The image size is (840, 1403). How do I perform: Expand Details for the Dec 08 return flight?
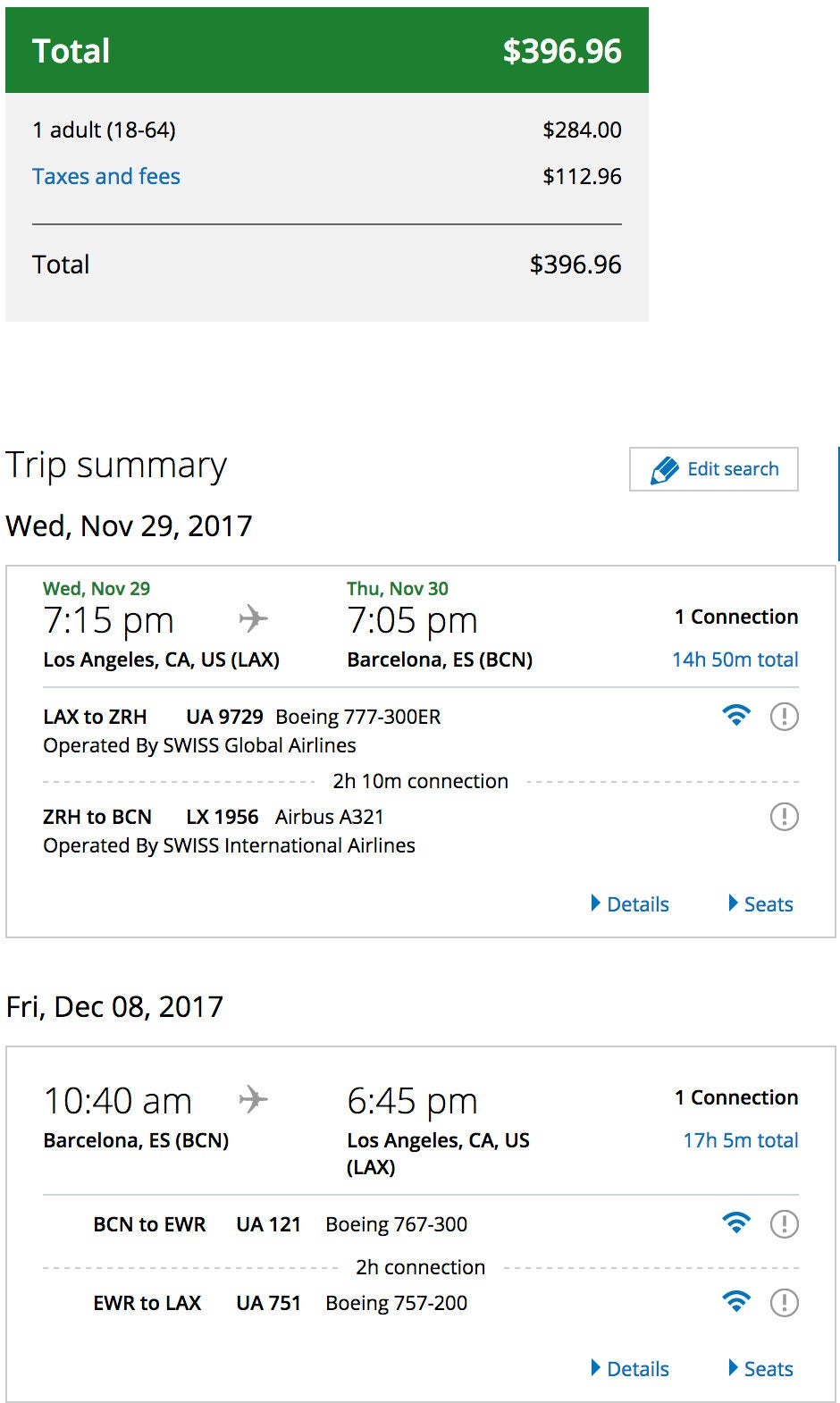630,1369
